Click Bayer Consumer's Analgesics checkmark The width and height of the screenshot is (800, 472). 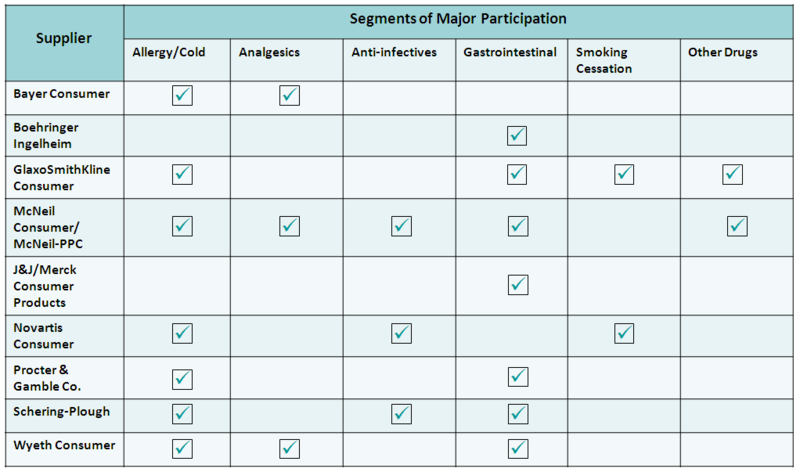coord(289,96)
